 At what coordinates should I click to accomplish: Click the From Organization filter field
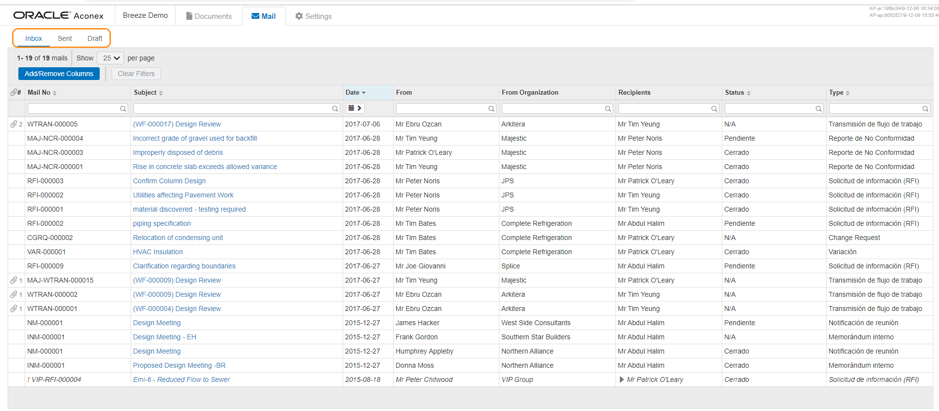558,109
